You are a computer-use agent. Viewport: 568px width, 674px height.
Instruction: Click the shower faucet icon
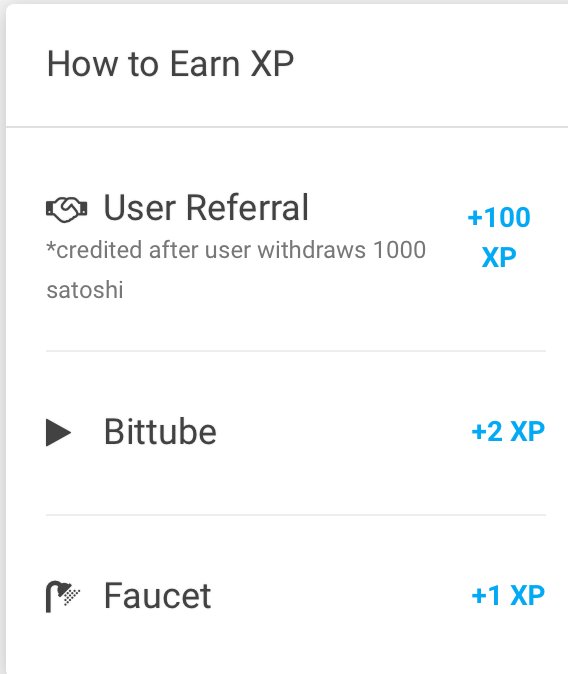pyautogui.click(x=63, y=596)
